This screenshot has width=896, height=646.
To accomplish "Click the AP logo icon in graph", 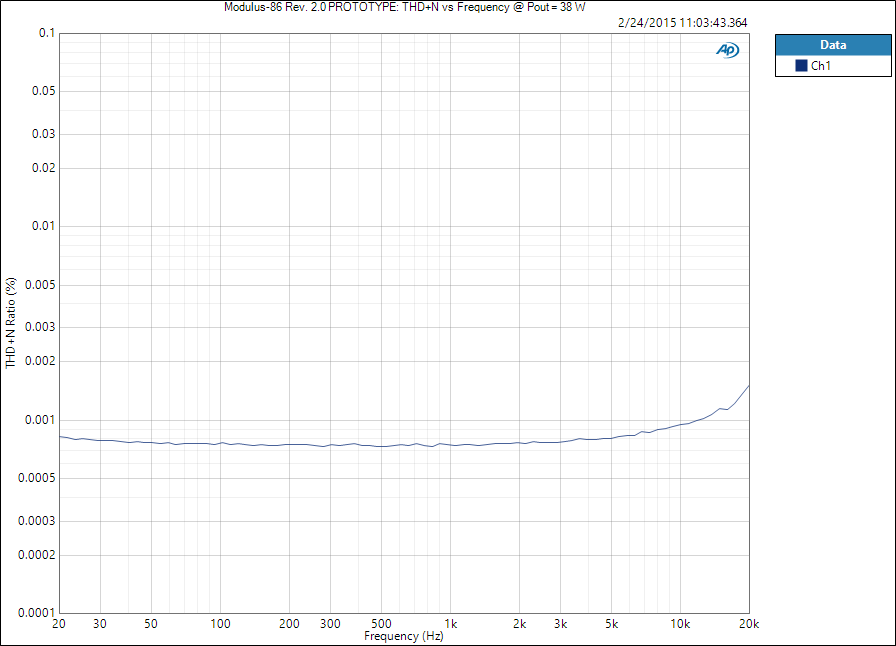I will pyautogui.click(x=727, y=50).
